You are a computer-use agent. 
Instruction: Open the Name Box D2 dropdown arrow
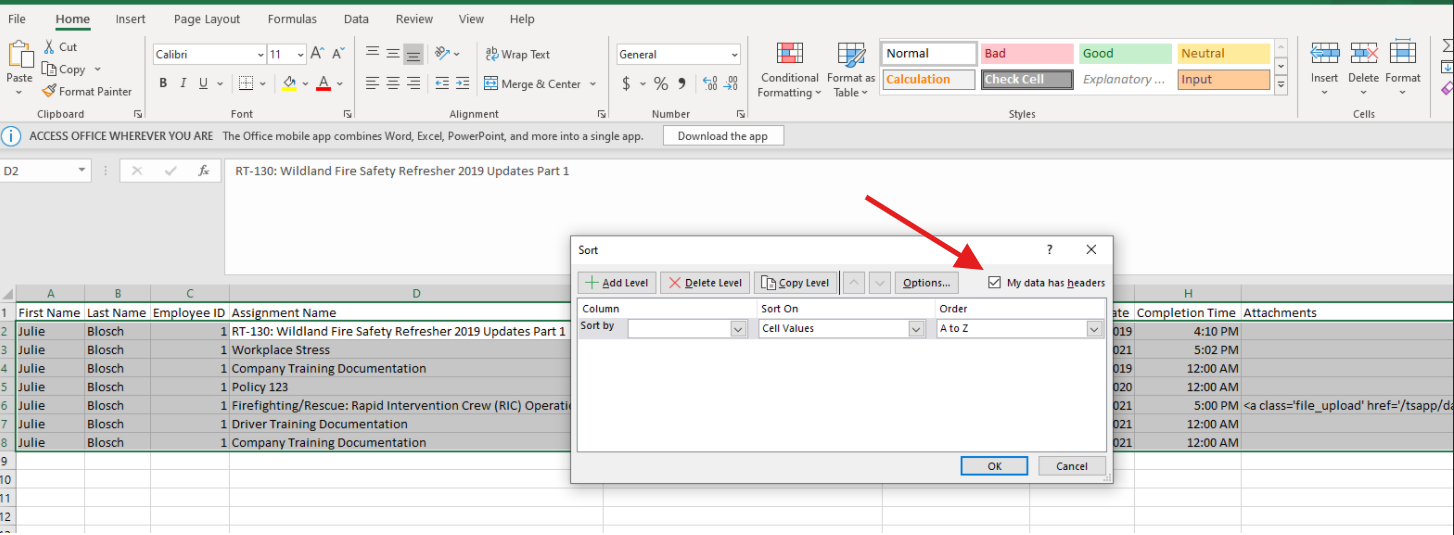[82, 171]
